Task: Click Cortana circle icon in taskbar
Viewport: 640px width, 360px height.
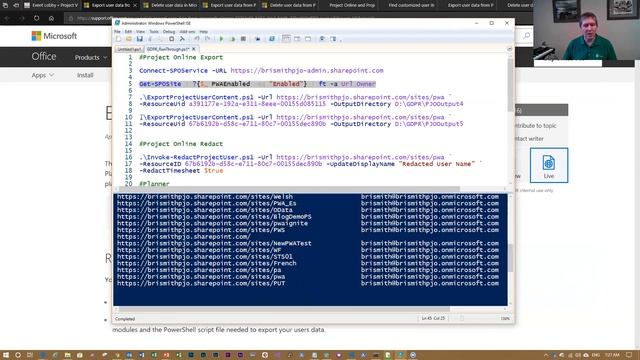Action: [18, 355]
